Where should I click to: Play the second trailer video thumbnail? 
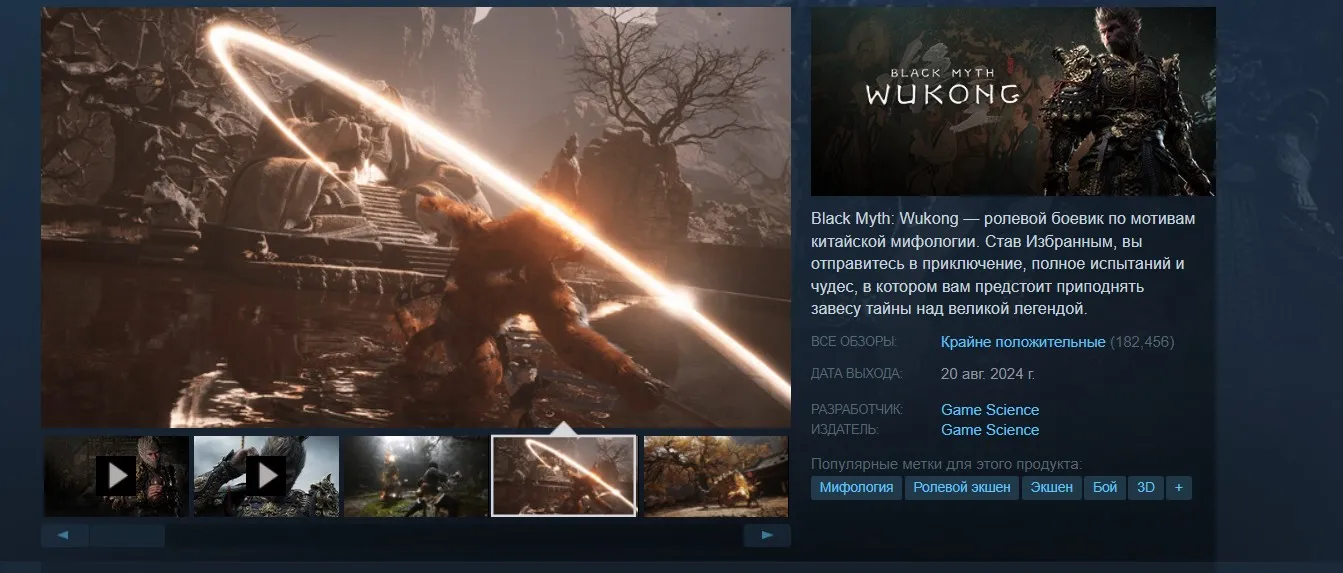266,476
